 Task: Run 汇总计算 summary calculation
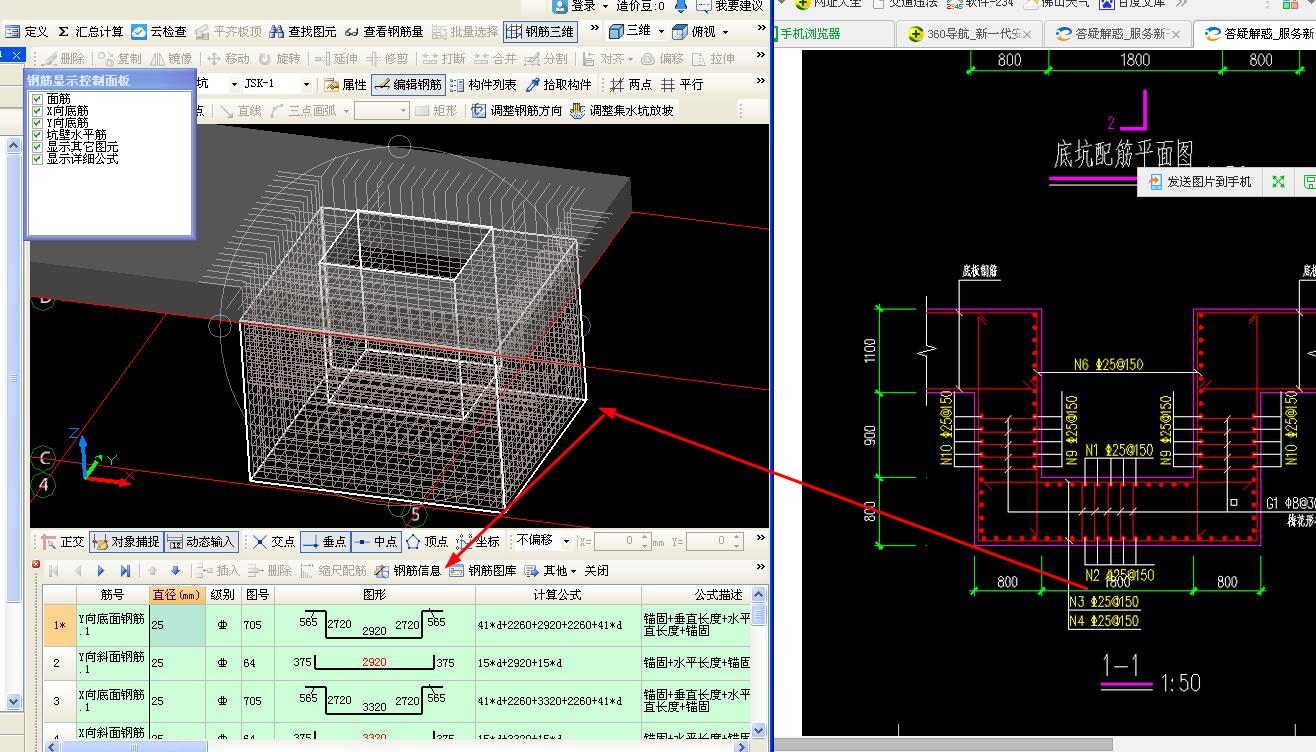pos(89,32)
